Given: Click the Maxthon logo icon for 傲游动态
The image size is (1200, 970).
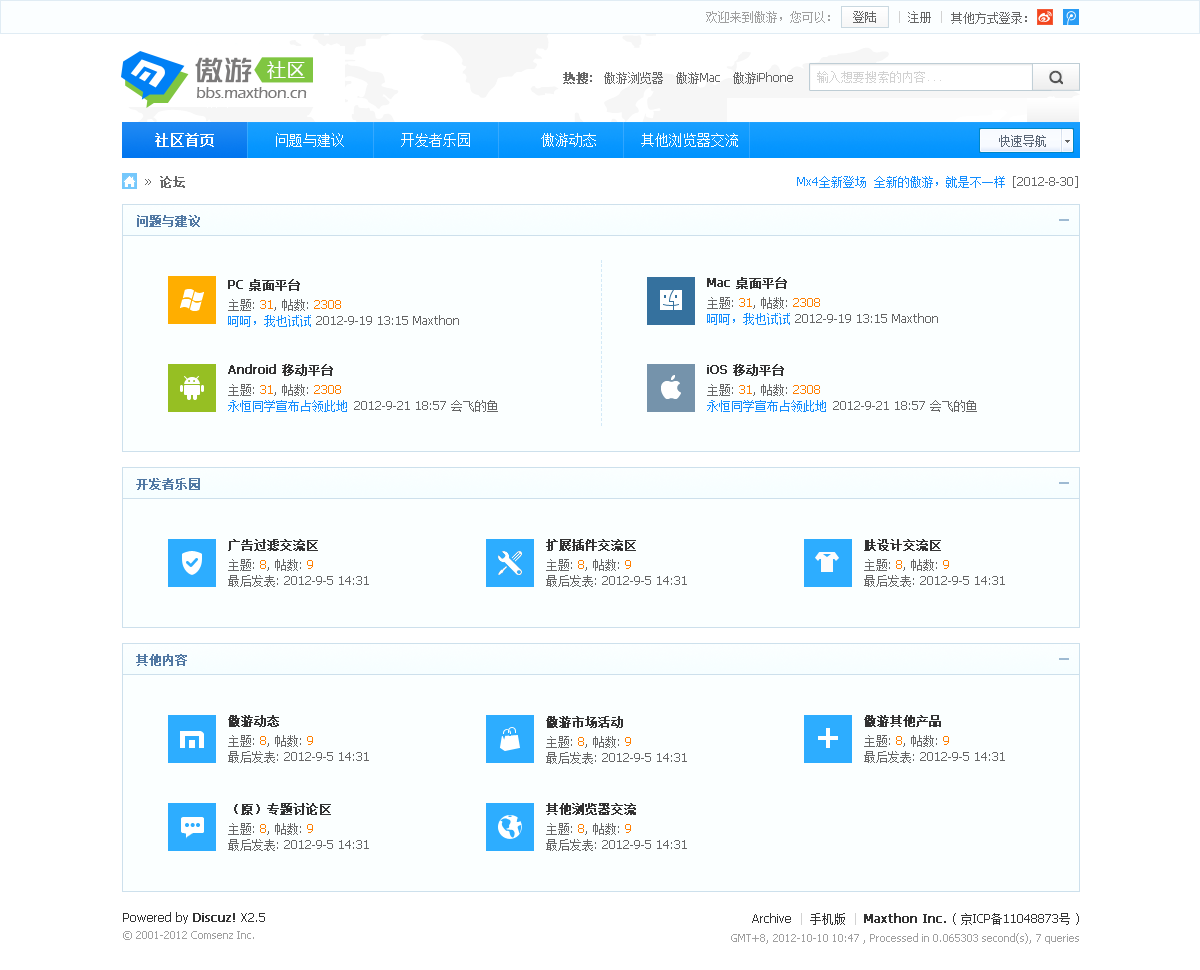Looking at the screenshot, I should (192, 739).
